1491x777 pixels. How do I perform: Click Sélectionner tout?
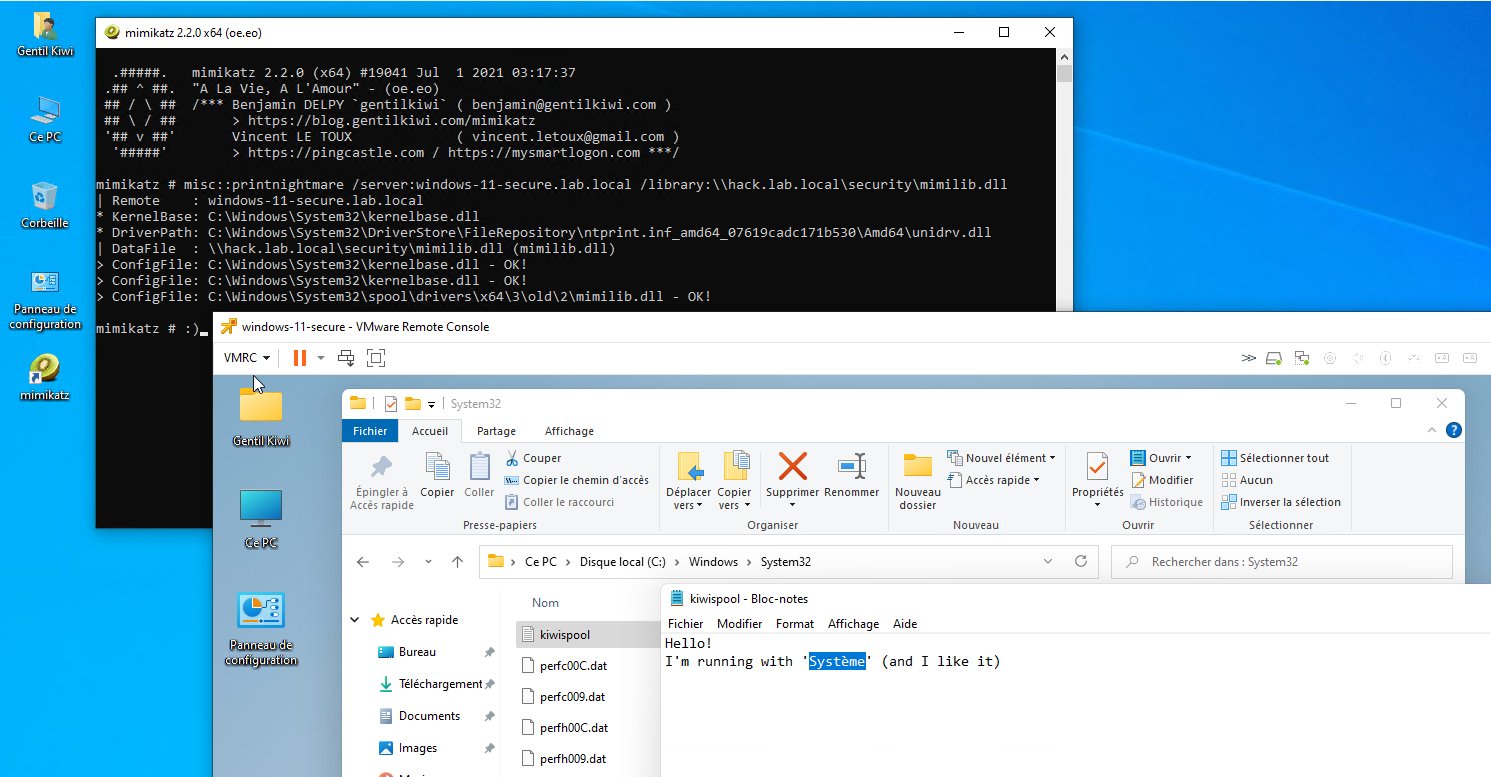1275,458
